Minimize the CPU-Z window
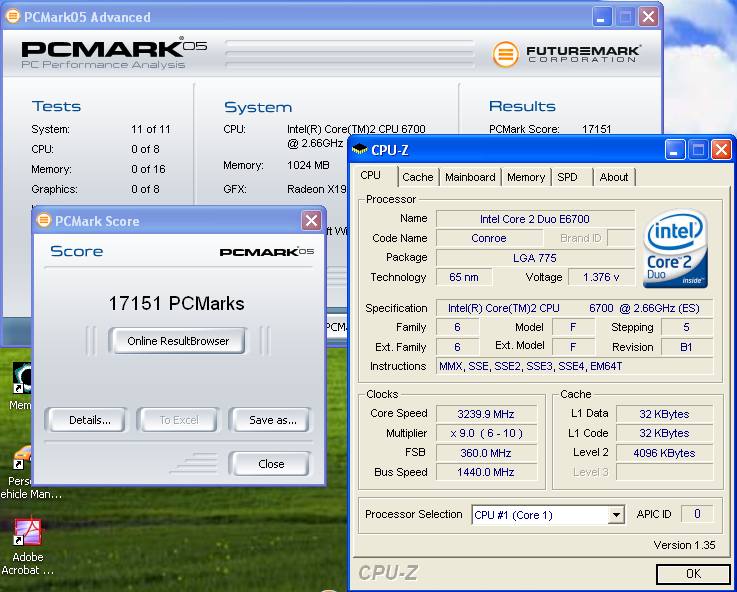Screen dimensions: 737x592 pyautogui.click(x=675, y=150)
